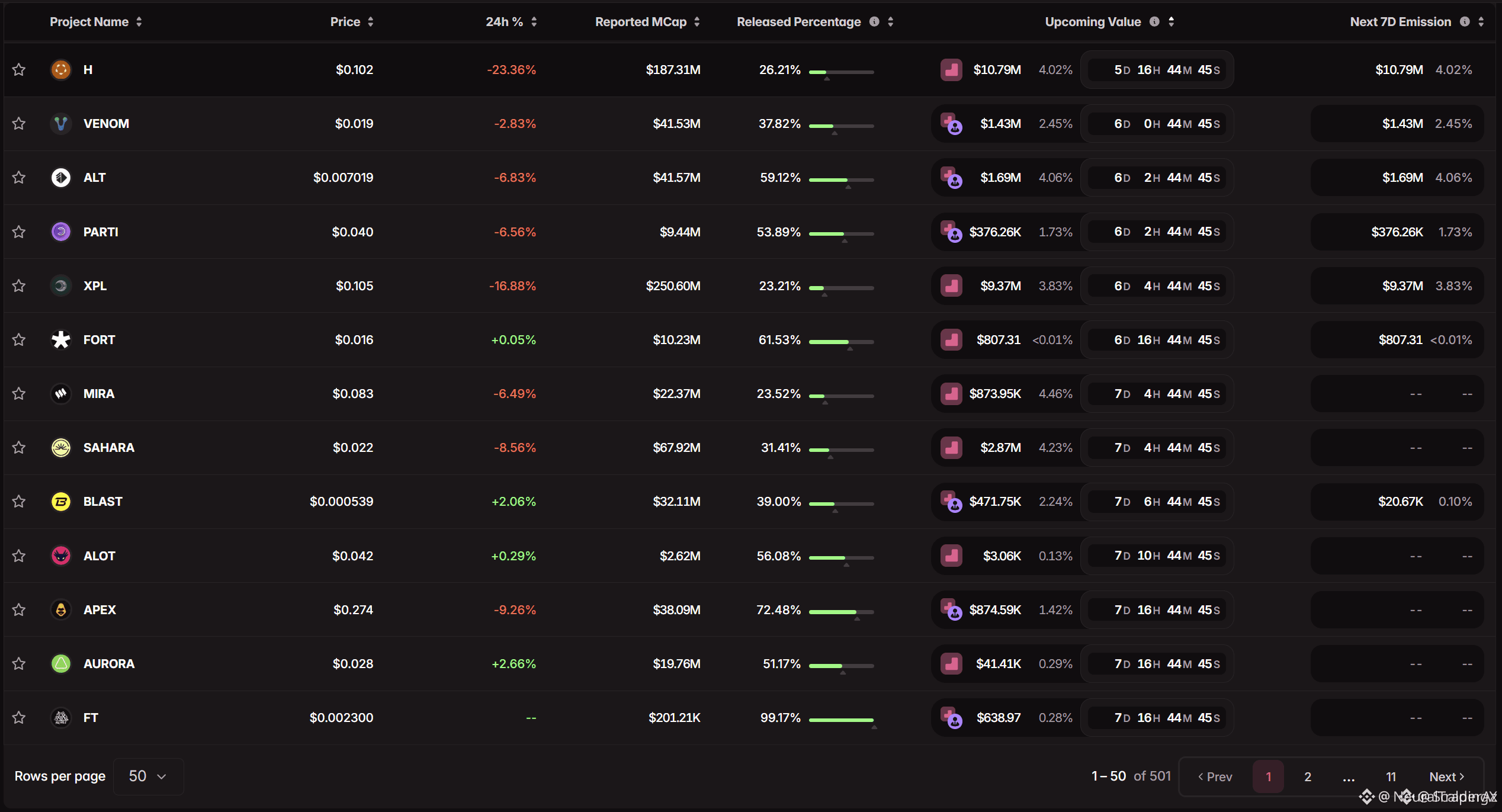Click the unlock allocation icon in VENOM row
Screen dimensions: 1502x812
(x=951, y=124)
